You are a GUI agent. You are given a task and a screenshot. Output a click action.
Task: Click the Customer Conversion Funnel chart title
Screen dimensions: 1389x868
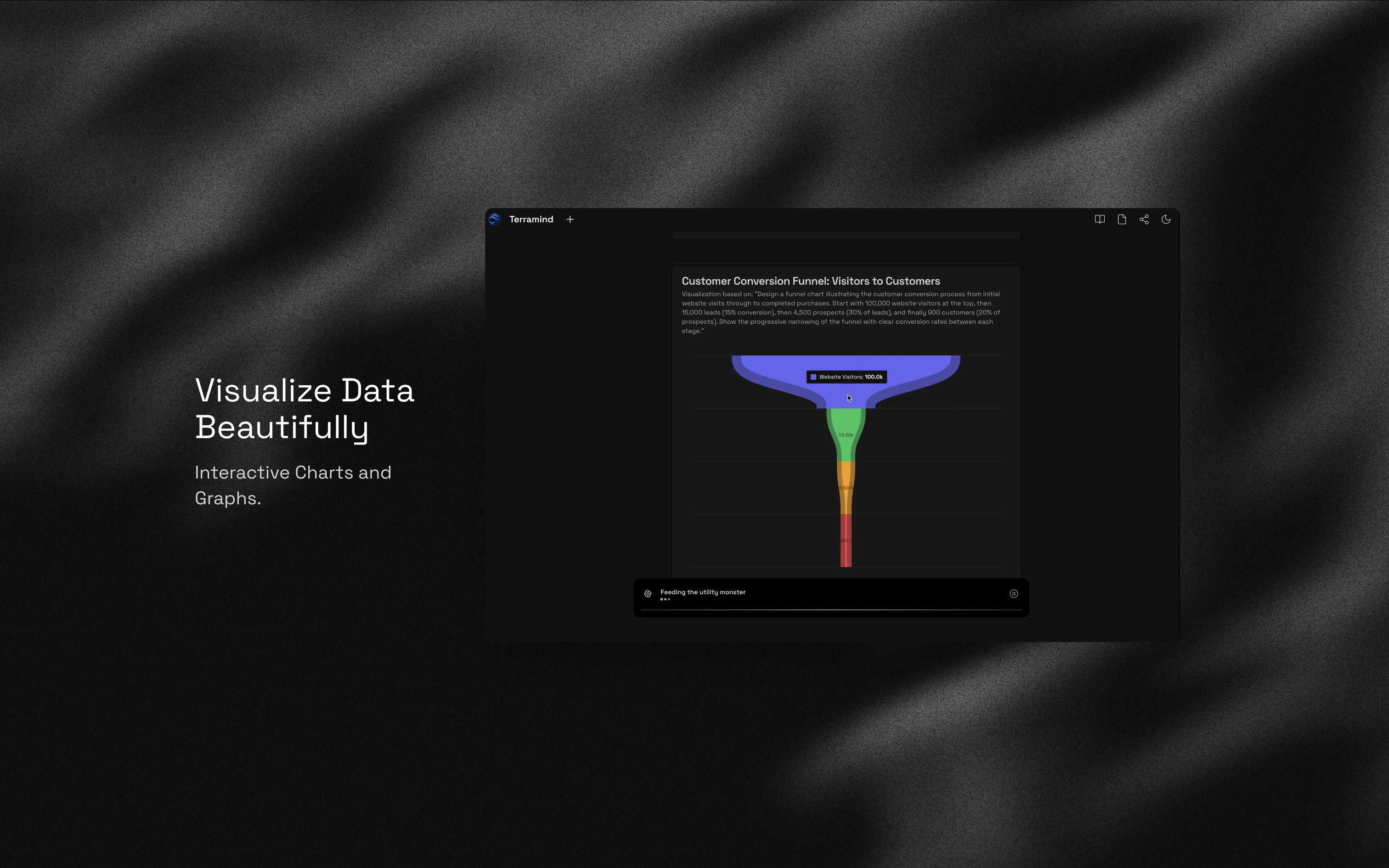point(810,281)
